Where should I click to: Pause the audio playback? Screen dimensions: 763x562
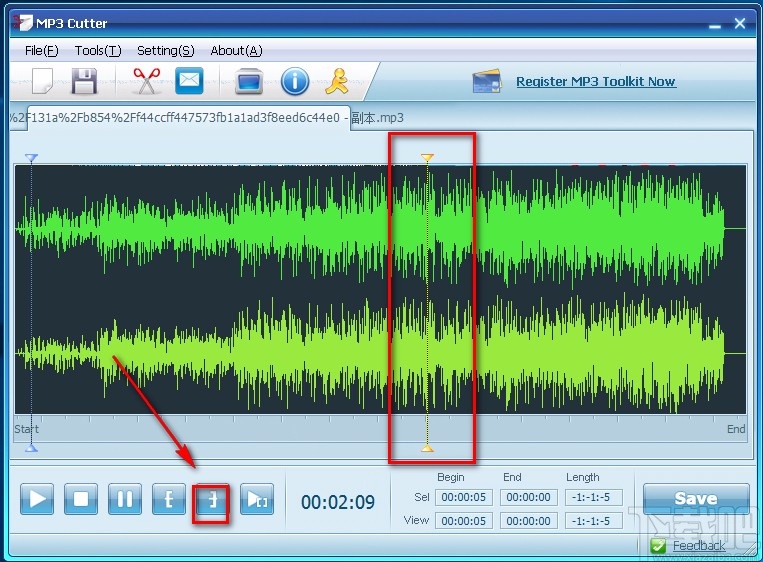click(x=125, y=499)
